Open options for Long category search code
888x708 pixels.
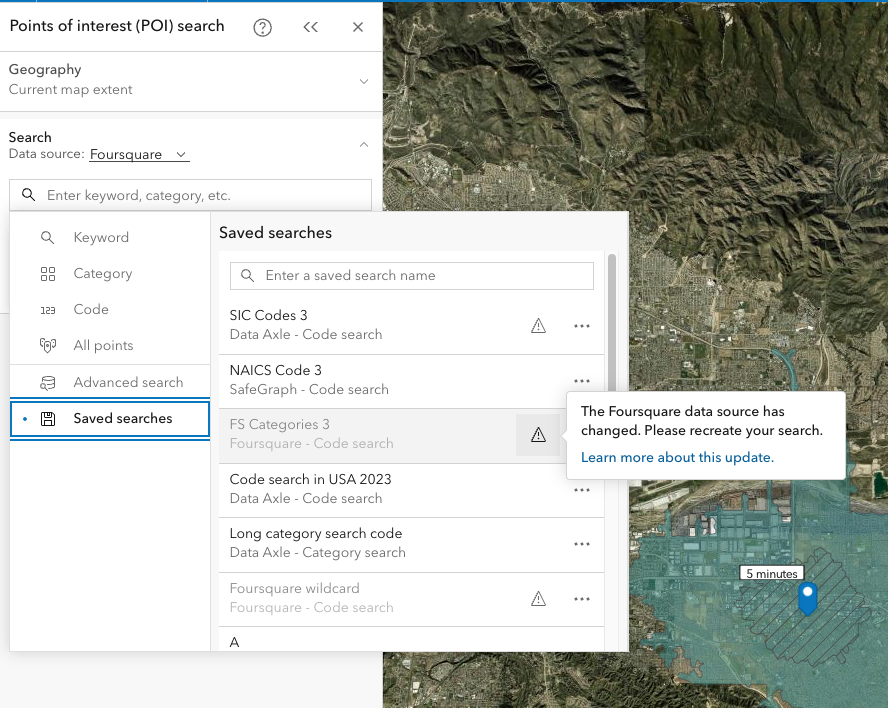582,544
